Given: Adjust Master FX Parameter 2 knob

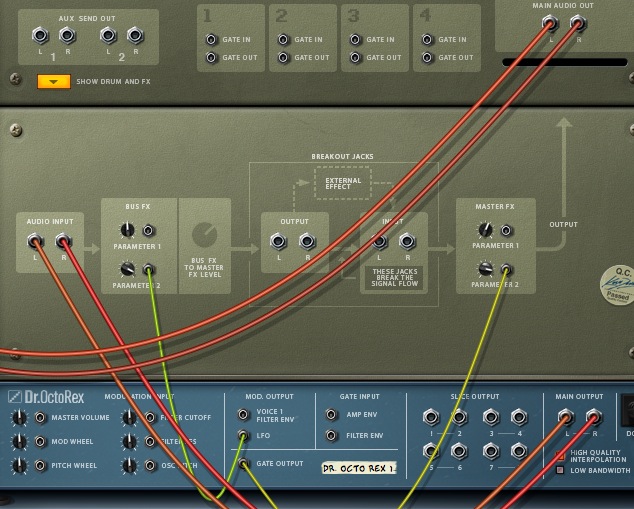Looking at the screenshot, I should tap(485, 268).
